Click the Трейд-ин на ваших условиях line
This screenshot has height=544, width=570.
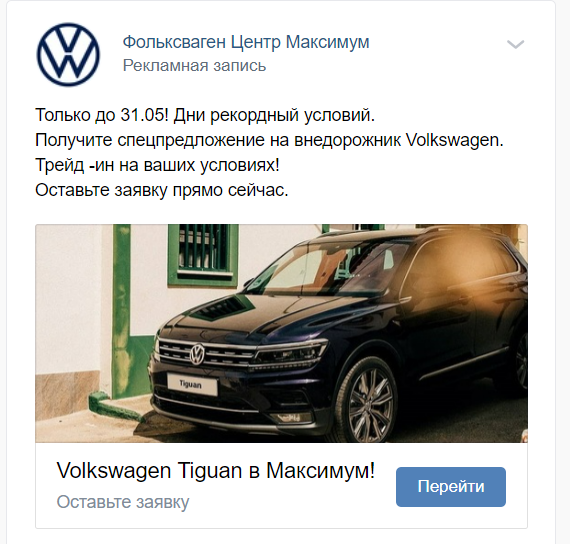point(157,165)
